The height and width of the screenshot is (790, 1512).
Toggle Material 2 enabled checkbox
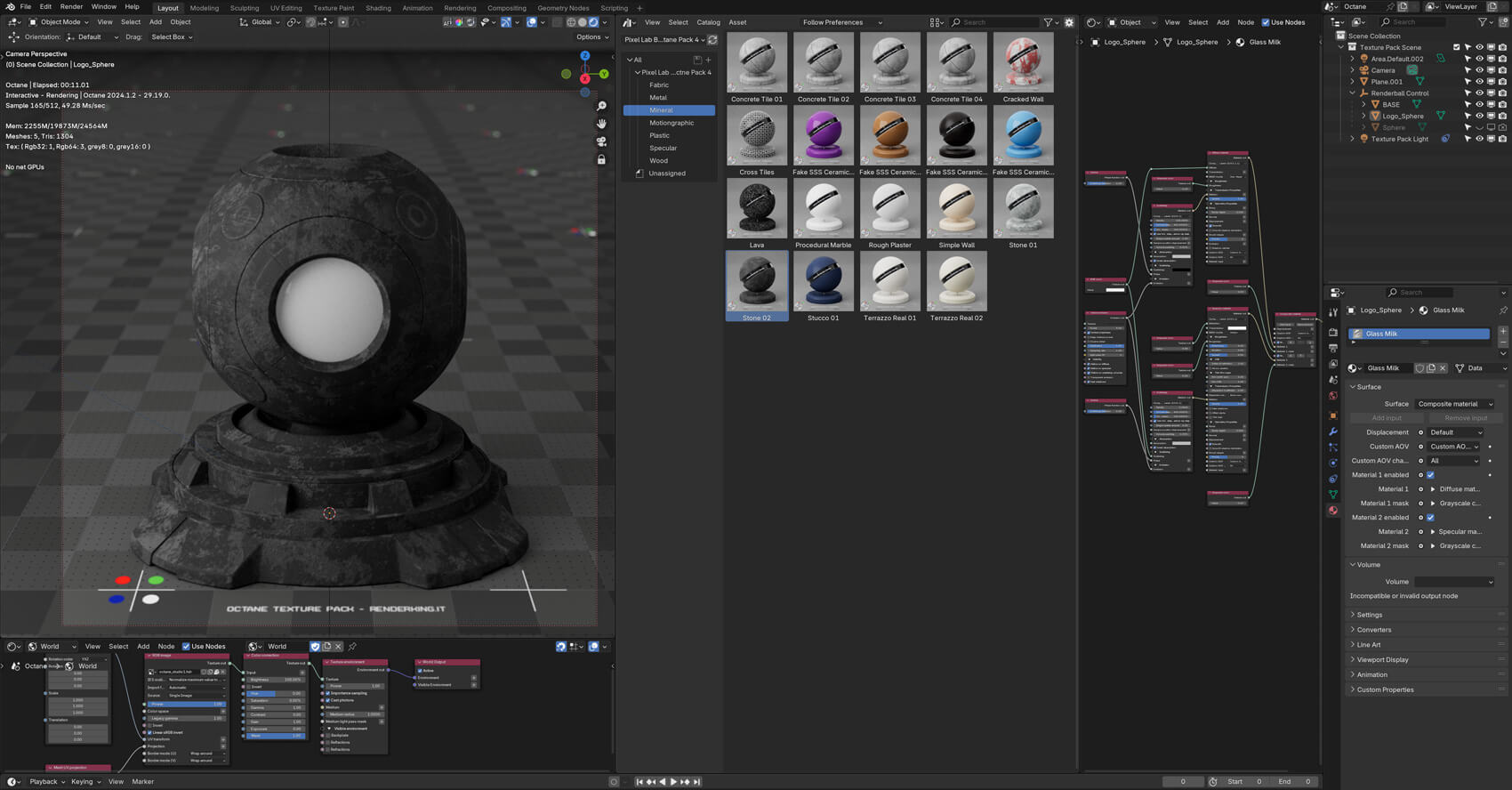1430,518
